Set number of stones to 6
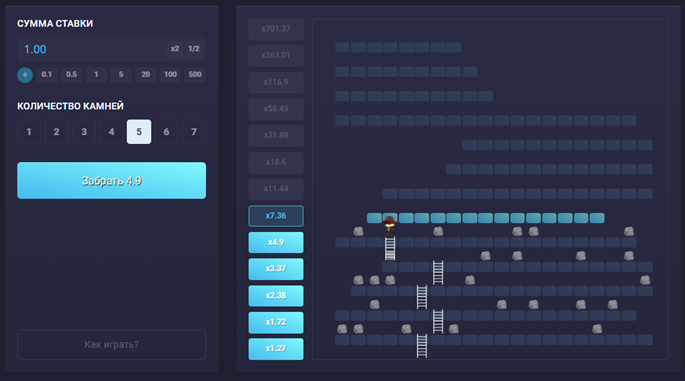 click(166, 132)
